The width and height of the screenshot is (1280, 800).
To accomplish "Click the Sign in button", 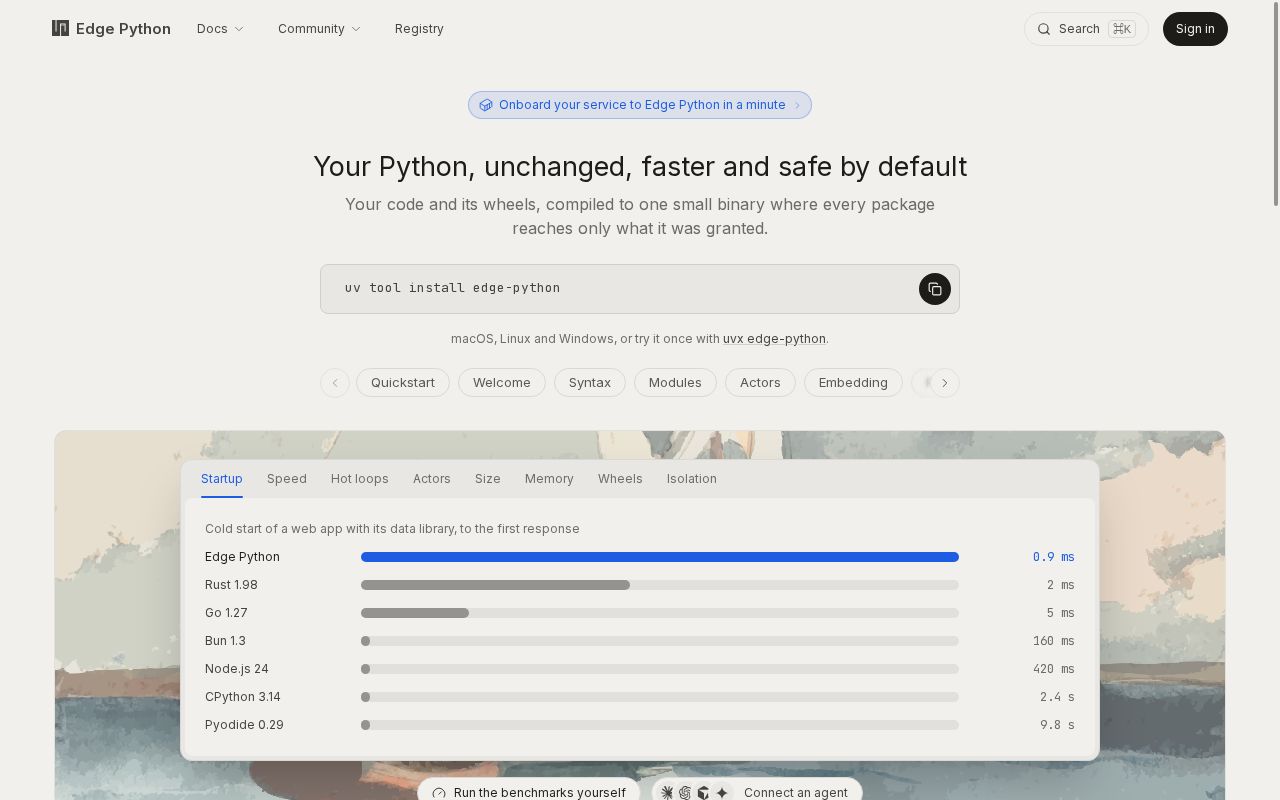I will tap(1195, 29).
